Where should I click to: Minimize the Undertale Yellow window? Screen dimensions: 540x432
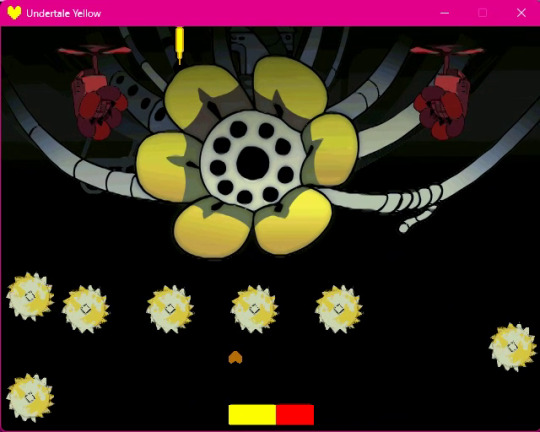[445, 13]
